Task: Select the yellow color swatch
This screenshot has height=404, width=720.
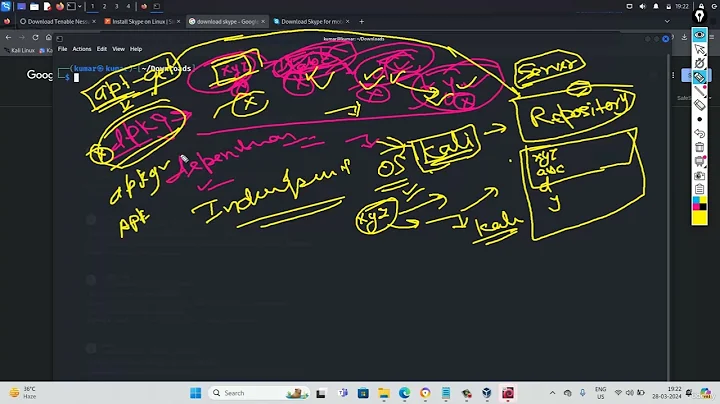Action: pos(699,218)
